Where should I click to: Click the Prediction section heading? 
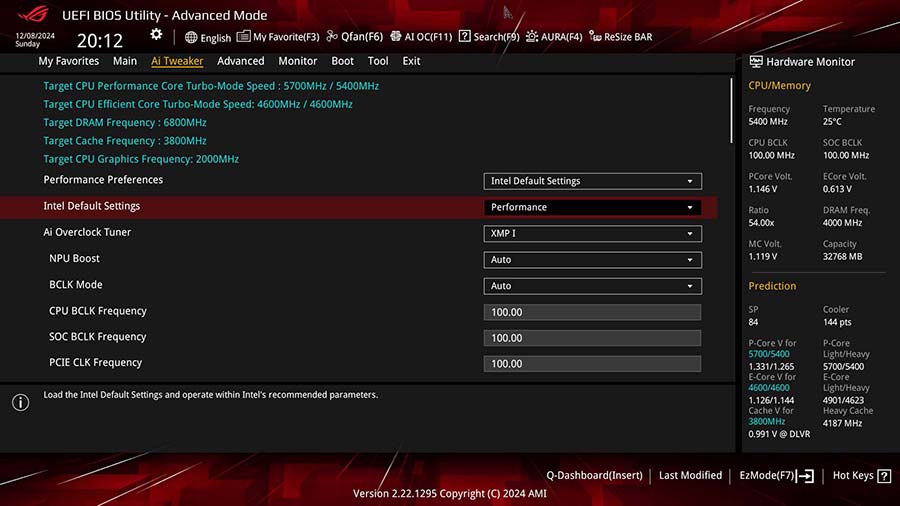pos(772,286)
